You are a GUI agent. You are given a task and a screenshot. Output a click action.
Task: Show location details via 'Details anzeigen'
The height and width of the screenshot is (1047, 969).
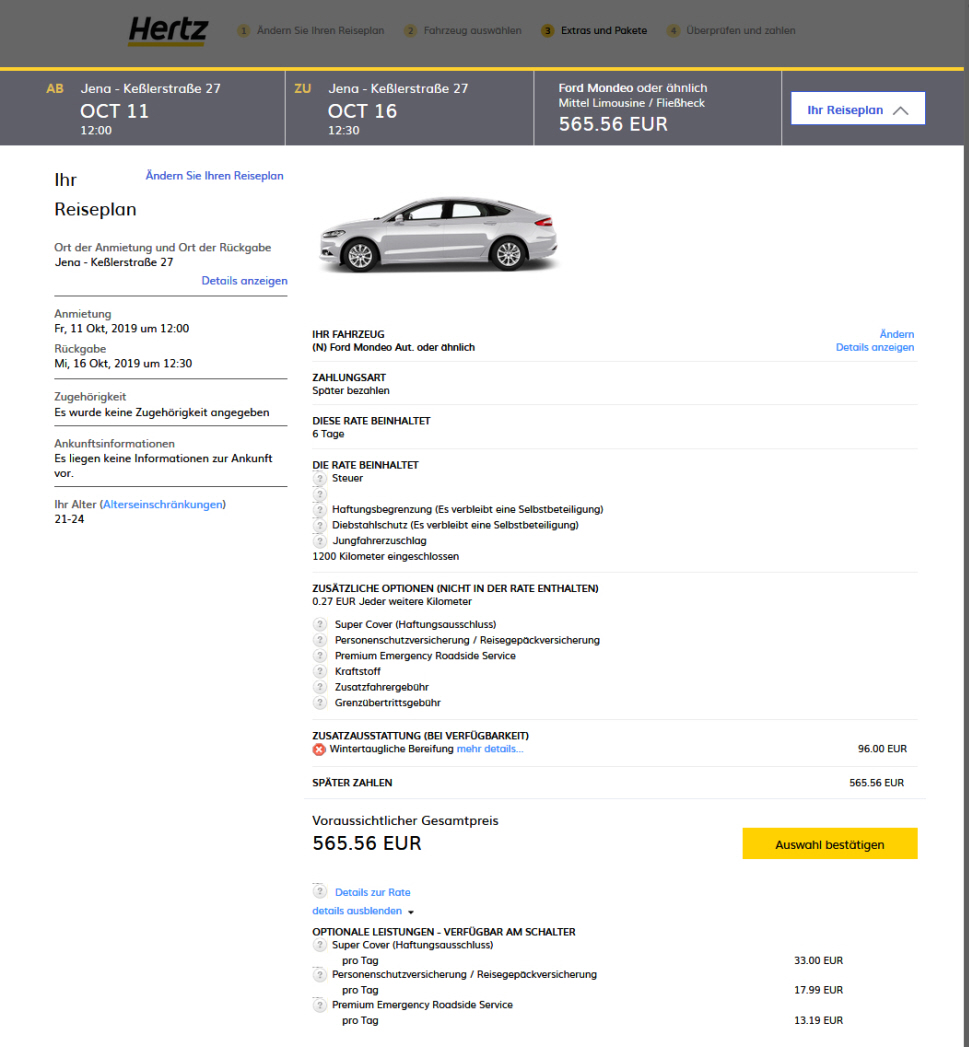(x=244, y=281)
